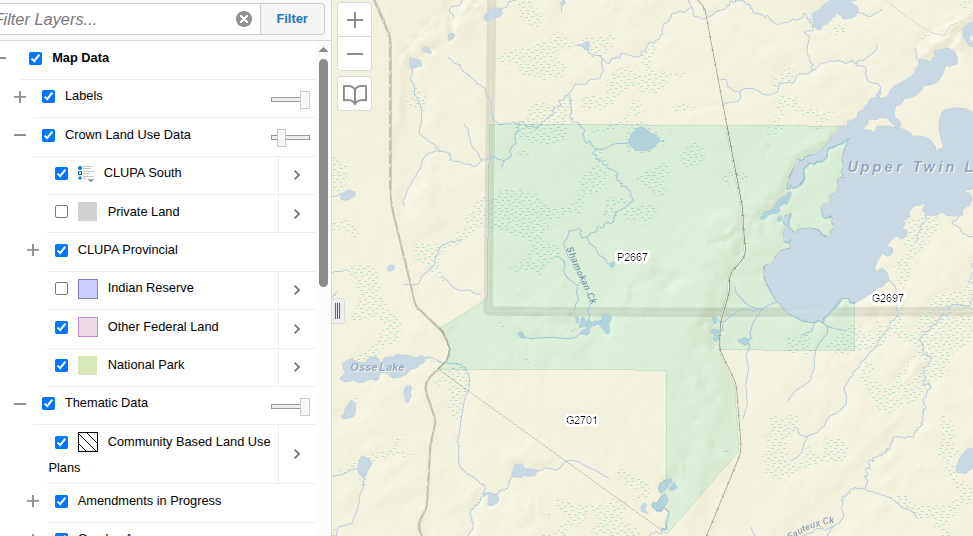Viewport: 973px width, 536px height.
Task: Select the Private Land layer name
Action: tap(143, 212)
